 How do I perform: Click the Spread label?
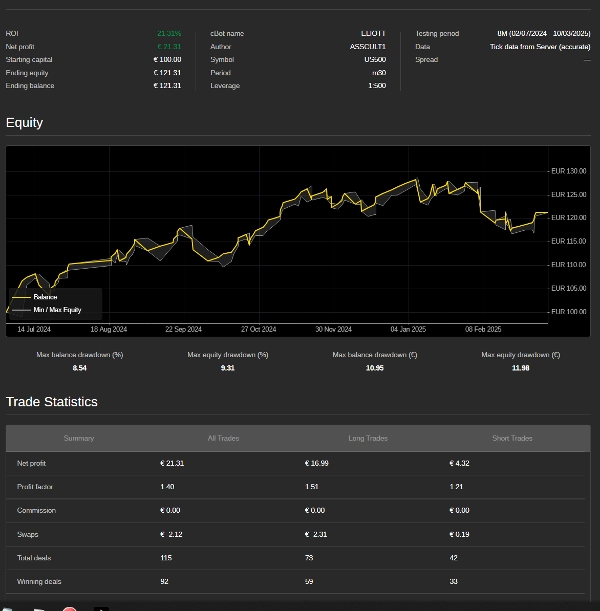[427, 60]
